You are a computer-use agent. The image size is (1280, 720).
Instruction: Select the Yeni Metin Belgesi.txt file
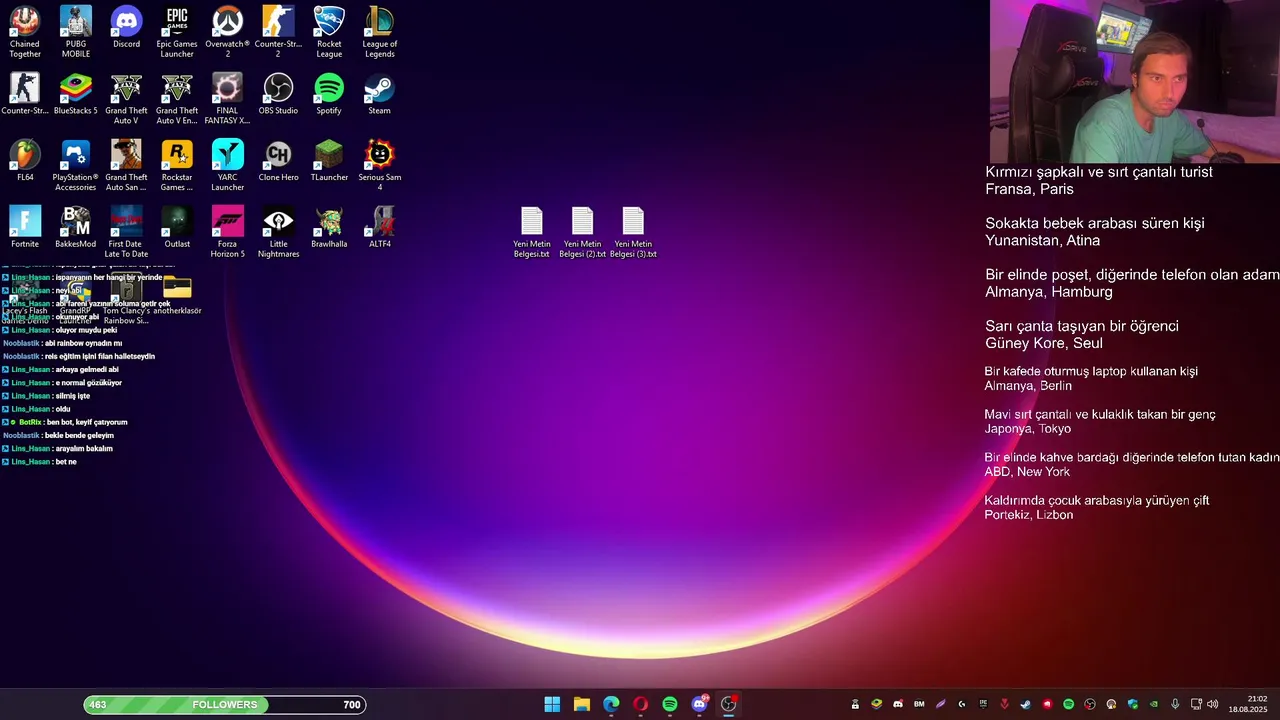[x=532, y=232]
